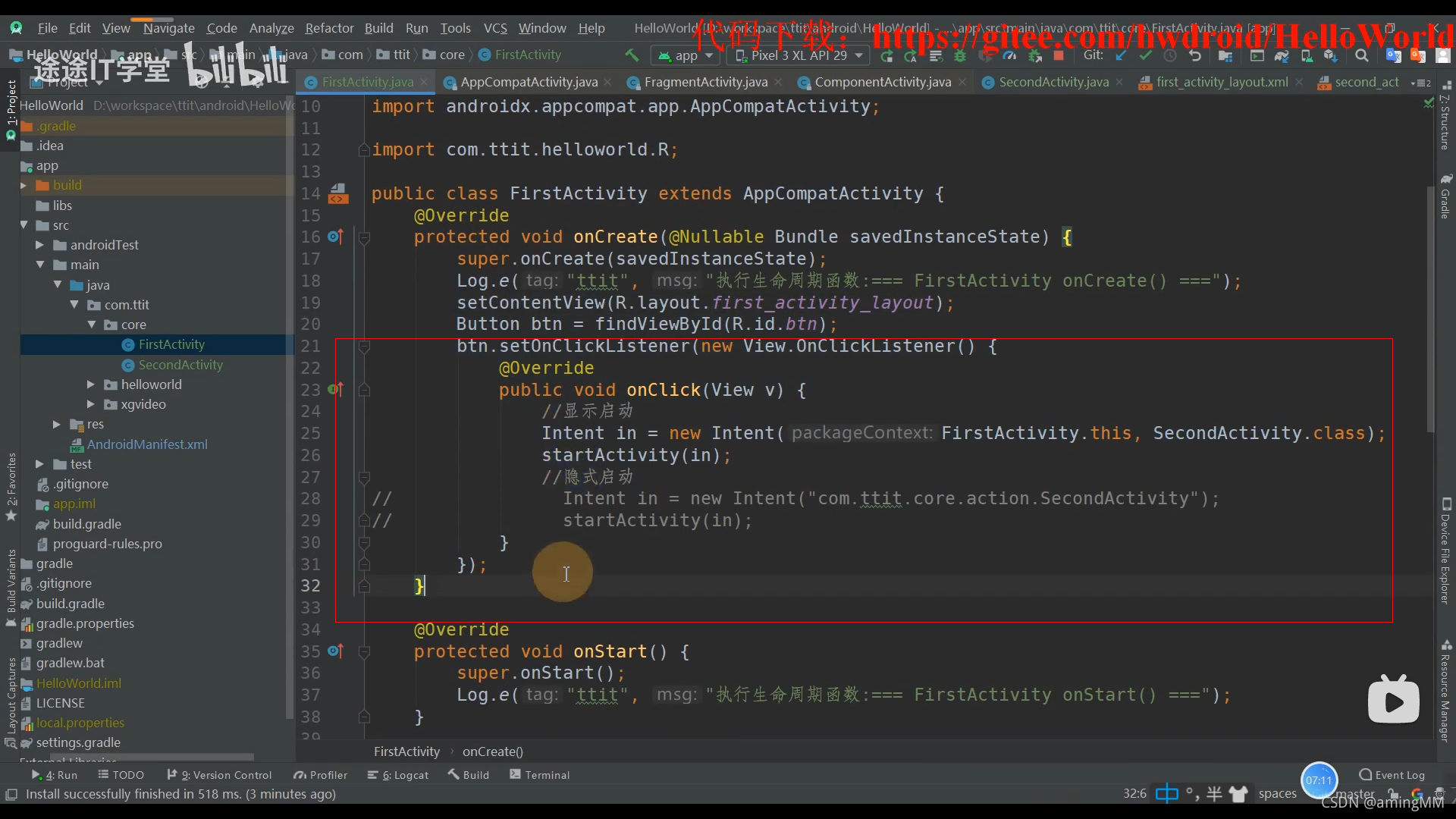1456x819 pixels.
Task: Expand the build folder in project tree
Action: point(24,185)
